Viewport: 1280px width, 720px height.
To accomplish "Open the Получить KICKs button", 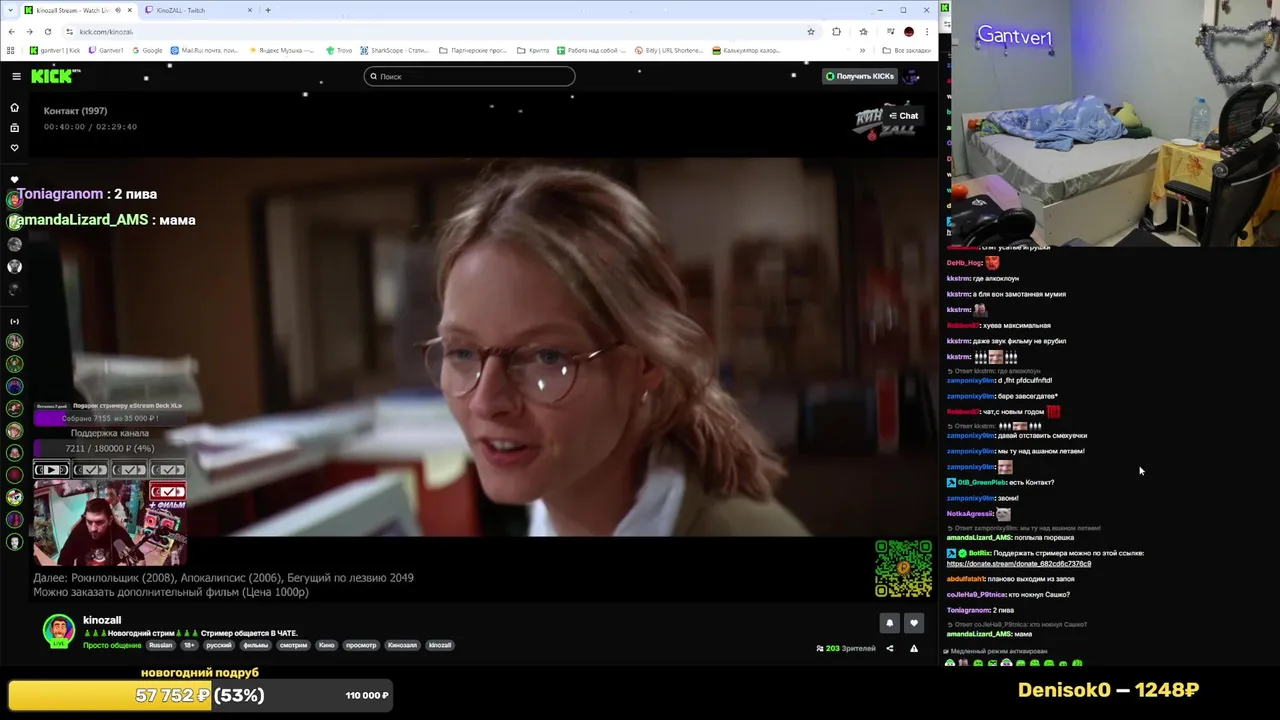I will tap(860, 76).
